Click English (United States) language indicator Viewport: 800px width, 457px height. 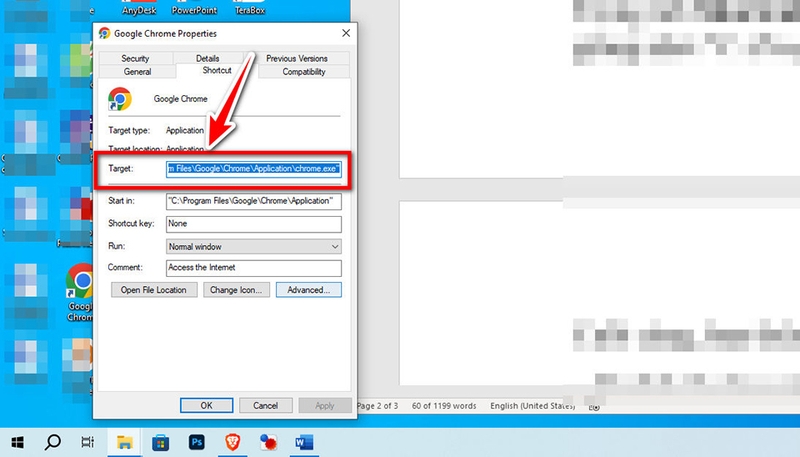point(533,406)
